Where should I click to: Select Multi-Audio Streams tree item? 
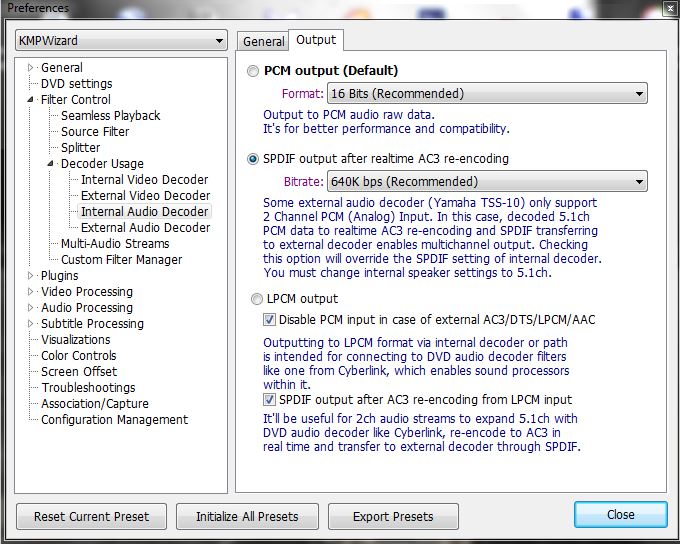click(115, 244)
